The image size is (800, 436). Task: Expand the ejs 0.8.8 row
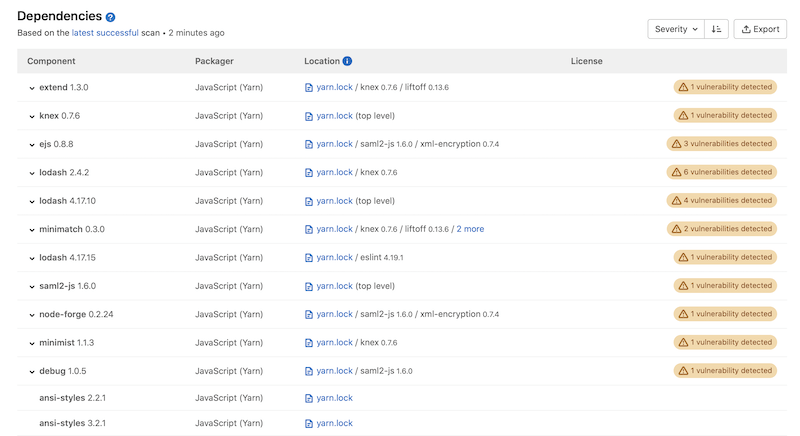click(x=32, y=144)
